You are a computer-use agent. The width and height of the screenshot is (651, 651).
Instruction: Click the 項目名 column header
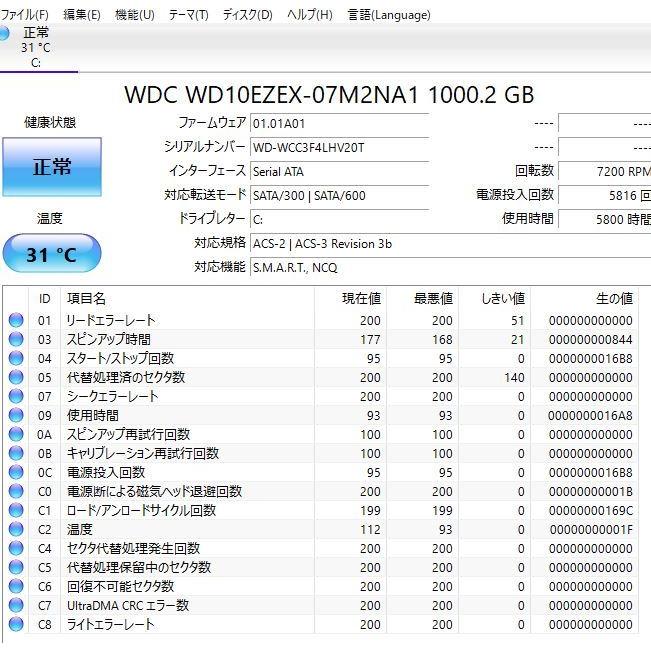(x=187, y=299)
